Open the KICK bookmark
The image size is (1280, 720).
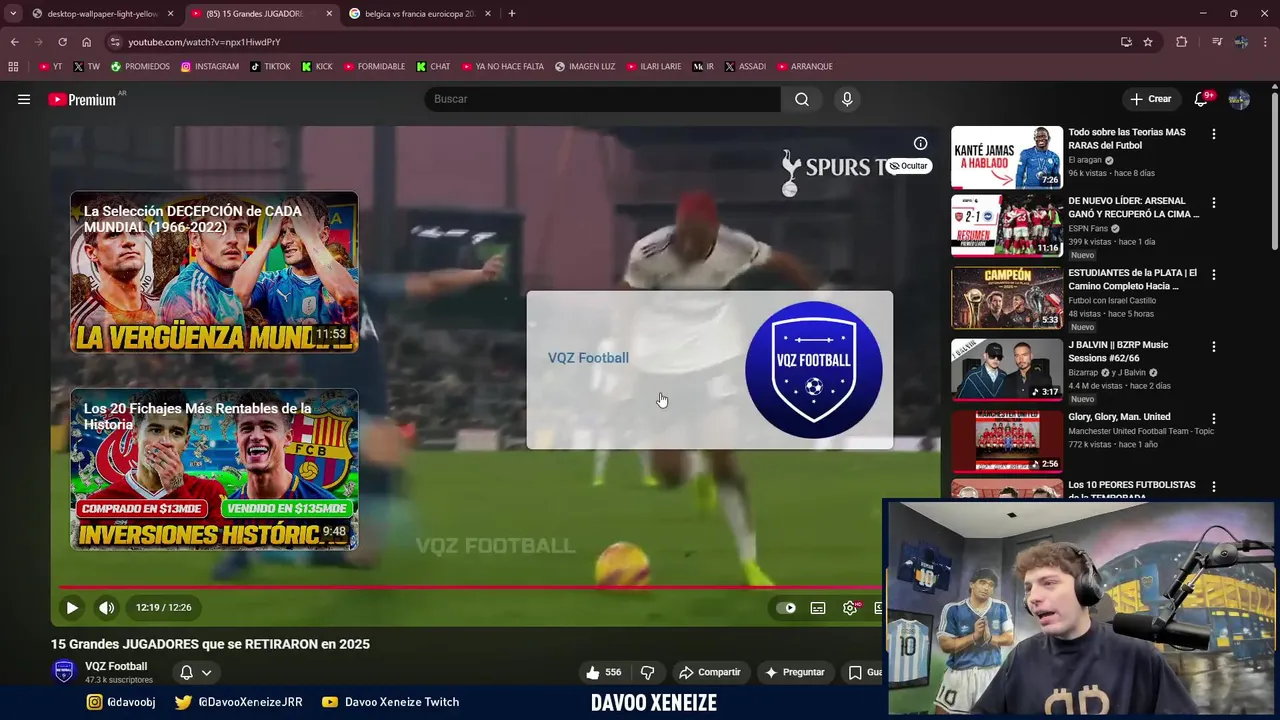pos(317,67)
